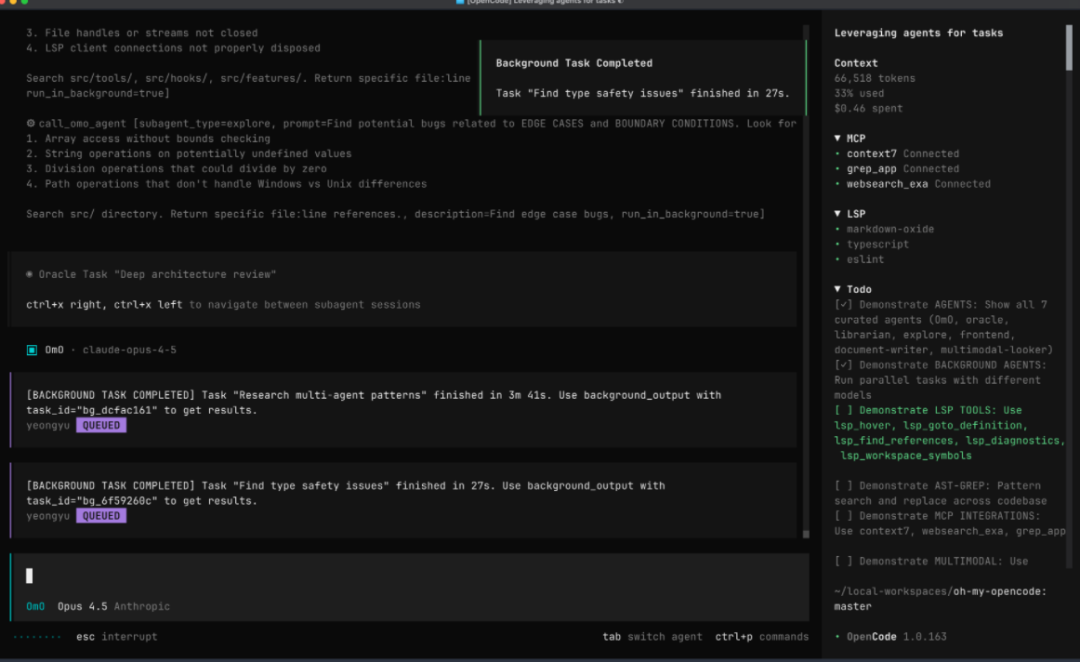The height and width of the screenshot is (662, 1080).
Task: Toggle the Demonstrate AGENTS todo checkbox
Action: [x=843, y=305]
